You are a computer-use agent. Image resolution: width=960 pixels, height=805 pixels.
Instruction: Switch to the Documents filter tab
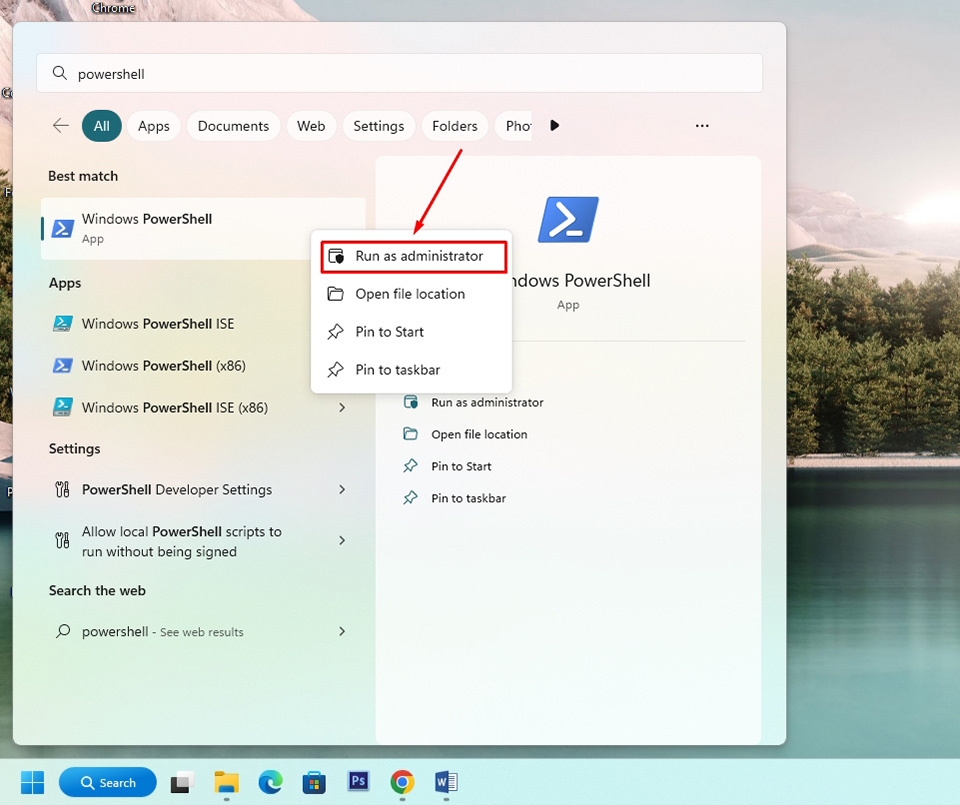pyautogui.click(x=233, y=126)
